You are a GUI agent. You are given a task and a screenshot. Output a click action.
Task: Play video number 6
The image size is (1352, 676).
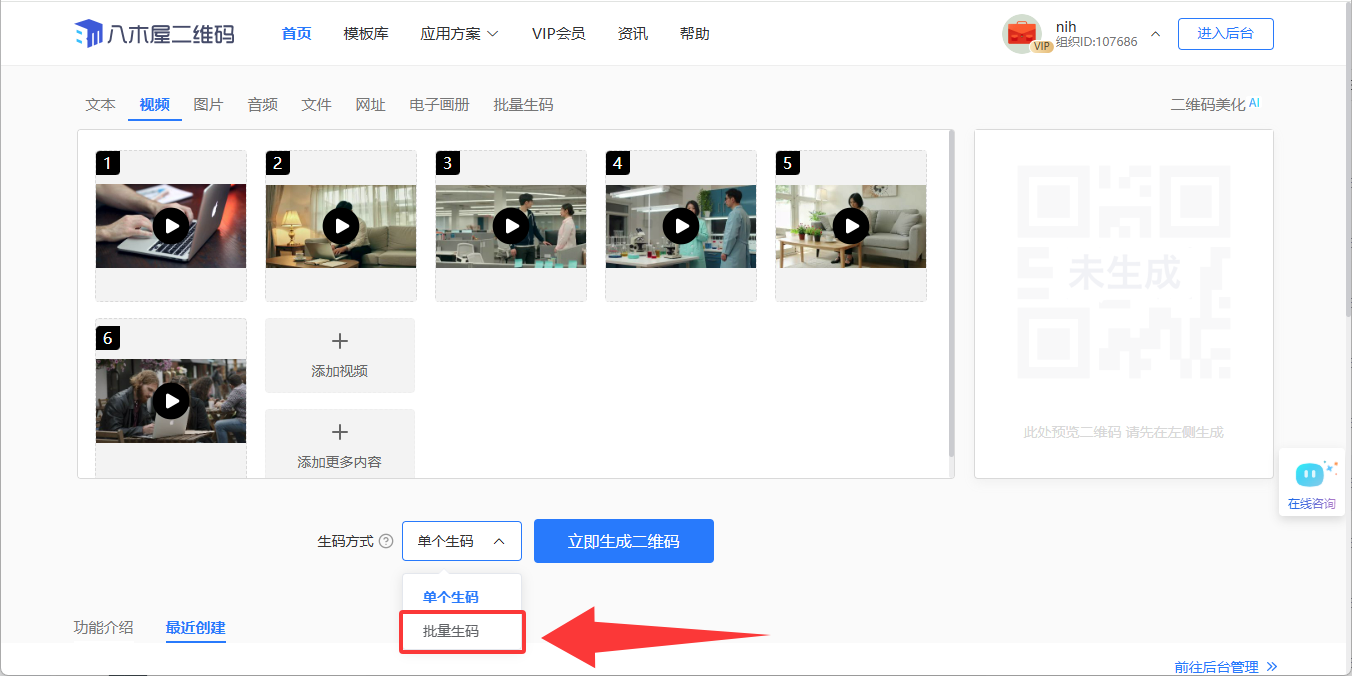click(x=171, y=401)
